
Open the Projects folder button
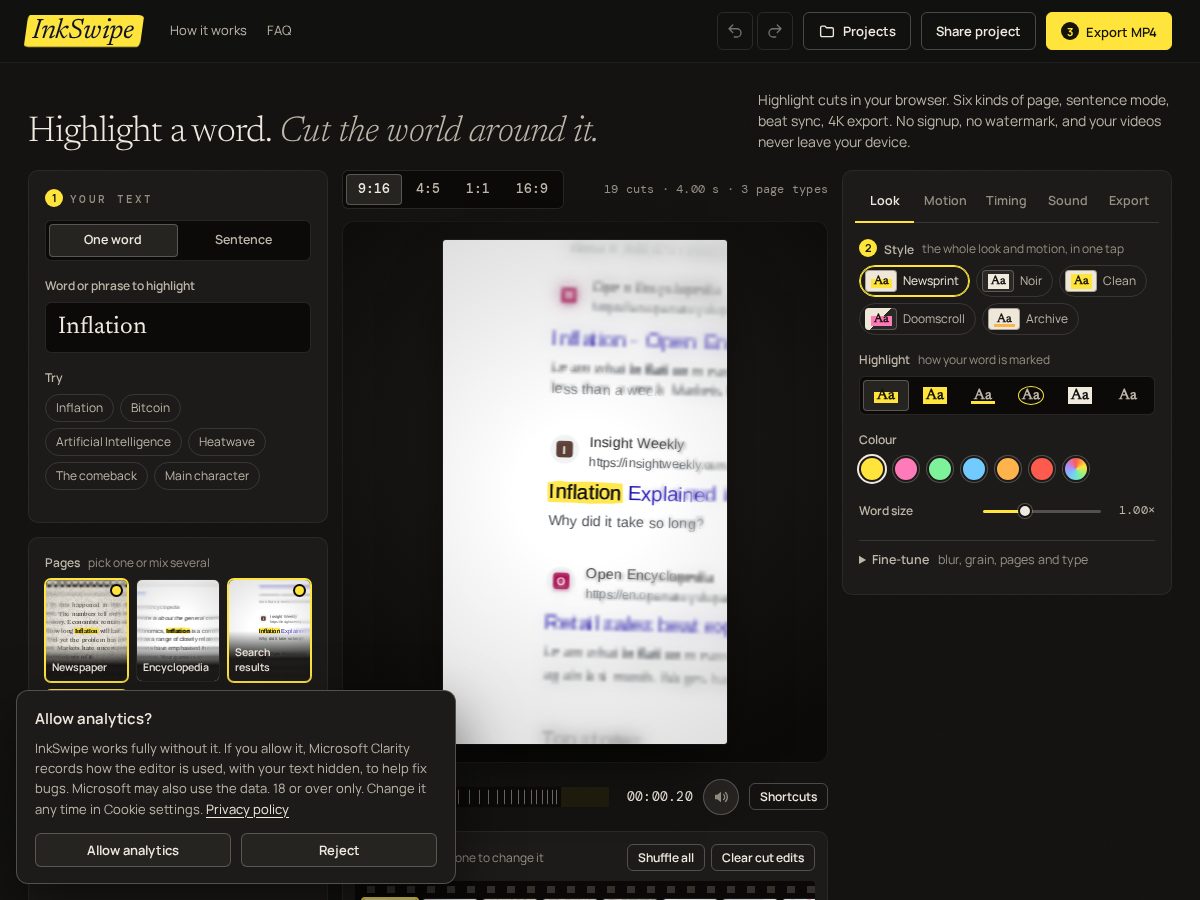coord(857,31)
